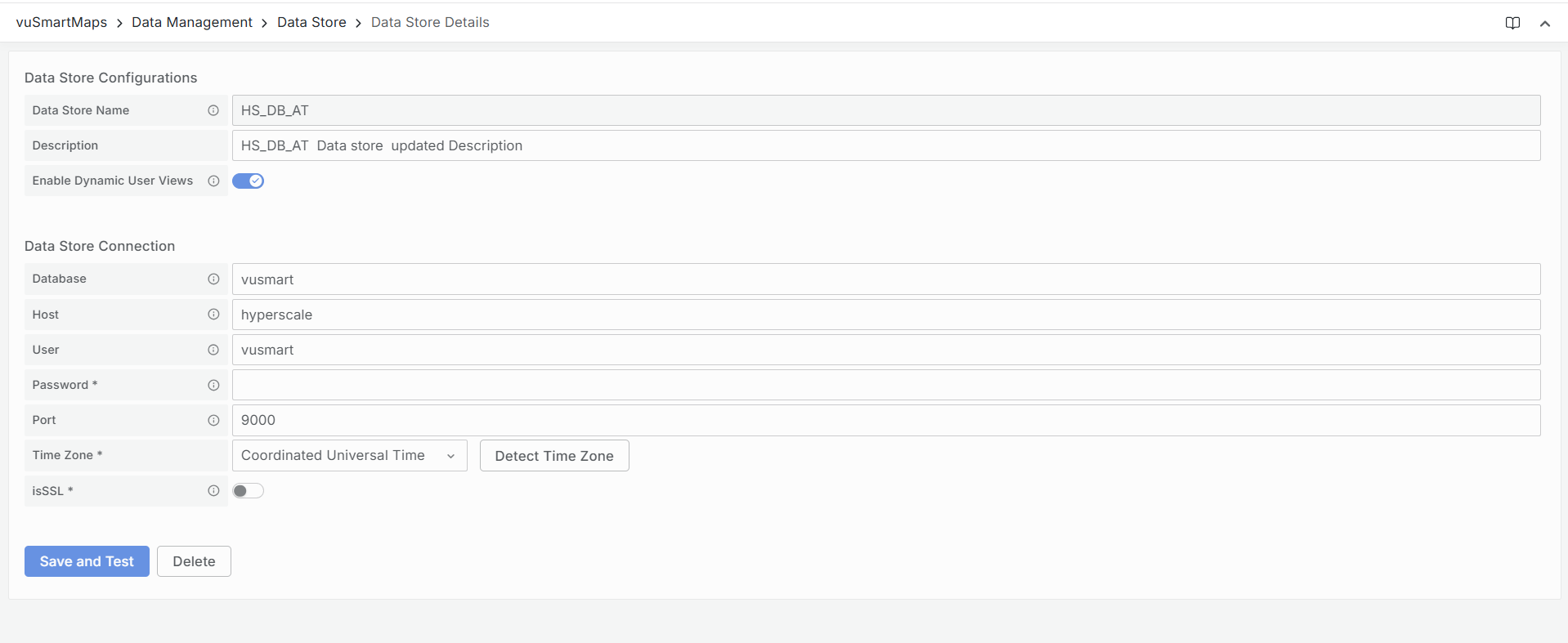The image size is (1568, 643).
Task: Click the Database field info icon
Action: 213,279
